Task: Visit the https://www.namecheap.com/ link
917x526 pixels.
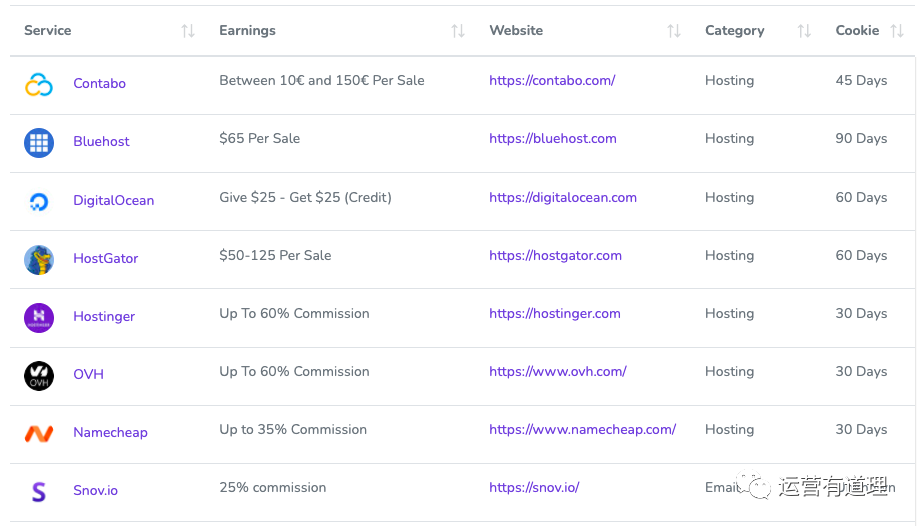Action: click(x=582, y=430)
